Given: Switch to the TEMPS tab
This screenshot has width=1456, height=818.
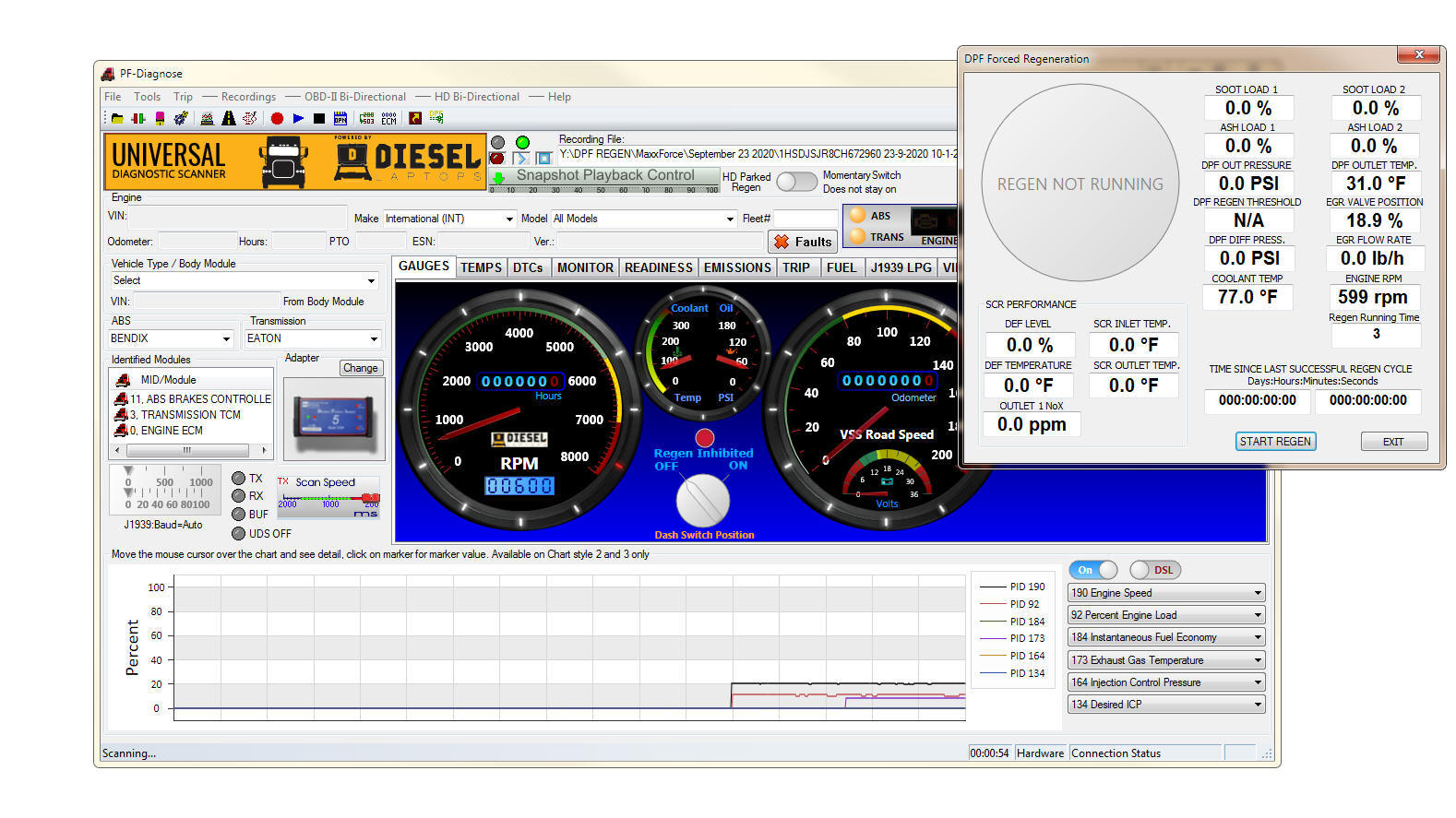Looking at the screenshot, I should 481,267.
